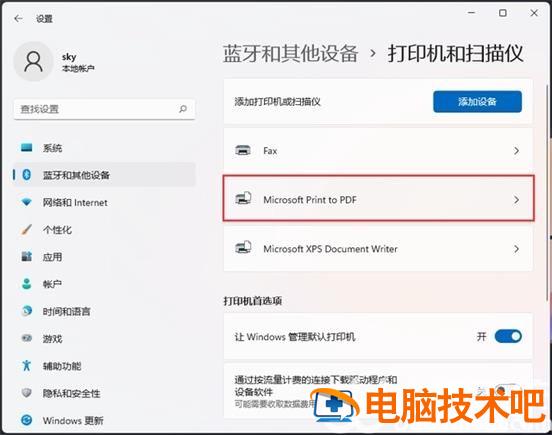Expand the Fax printer entry chevron
Image resolution: width=552 pixels, height=435 pixels.
516,151
